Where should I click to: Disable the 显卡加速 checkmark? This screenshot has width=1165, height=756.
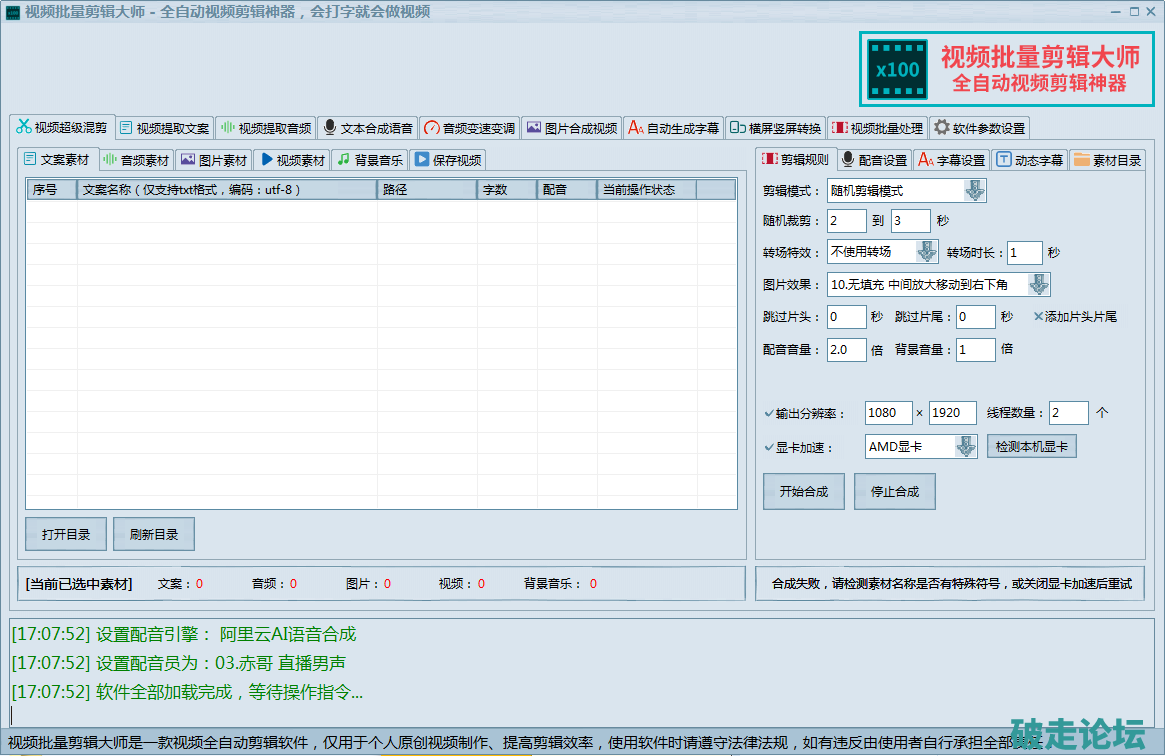pyautogui.click(x=769, y=447)
